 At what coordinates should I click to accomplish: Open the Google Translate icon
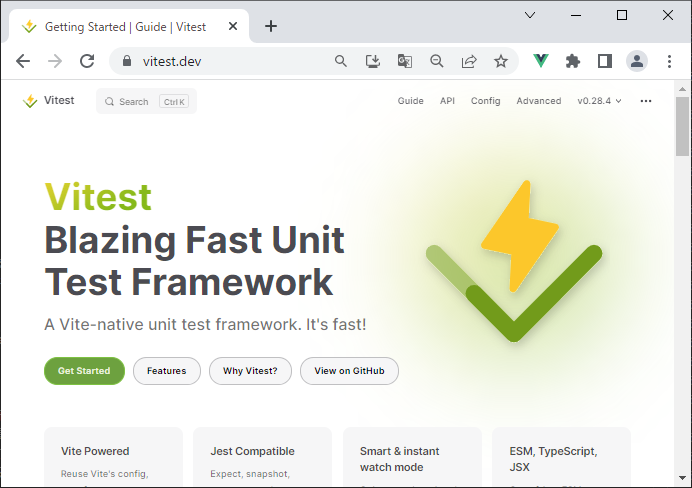coord(405,61)
